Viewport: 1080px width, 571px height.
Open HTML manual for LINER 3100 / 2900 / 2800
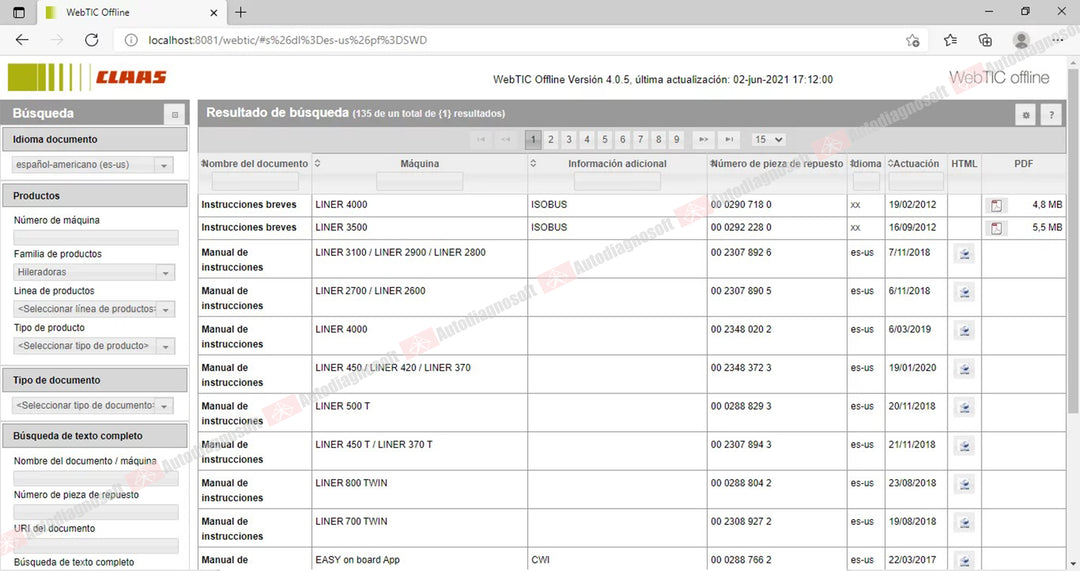[964, 254]
